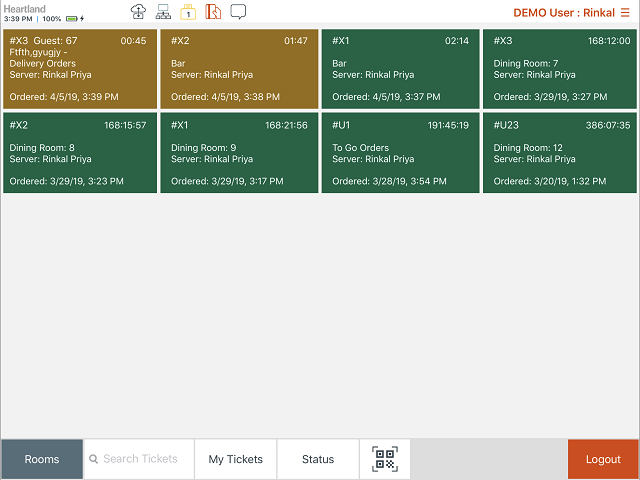Open the Dining Room 7 ticket

click(x=561, y=69)
